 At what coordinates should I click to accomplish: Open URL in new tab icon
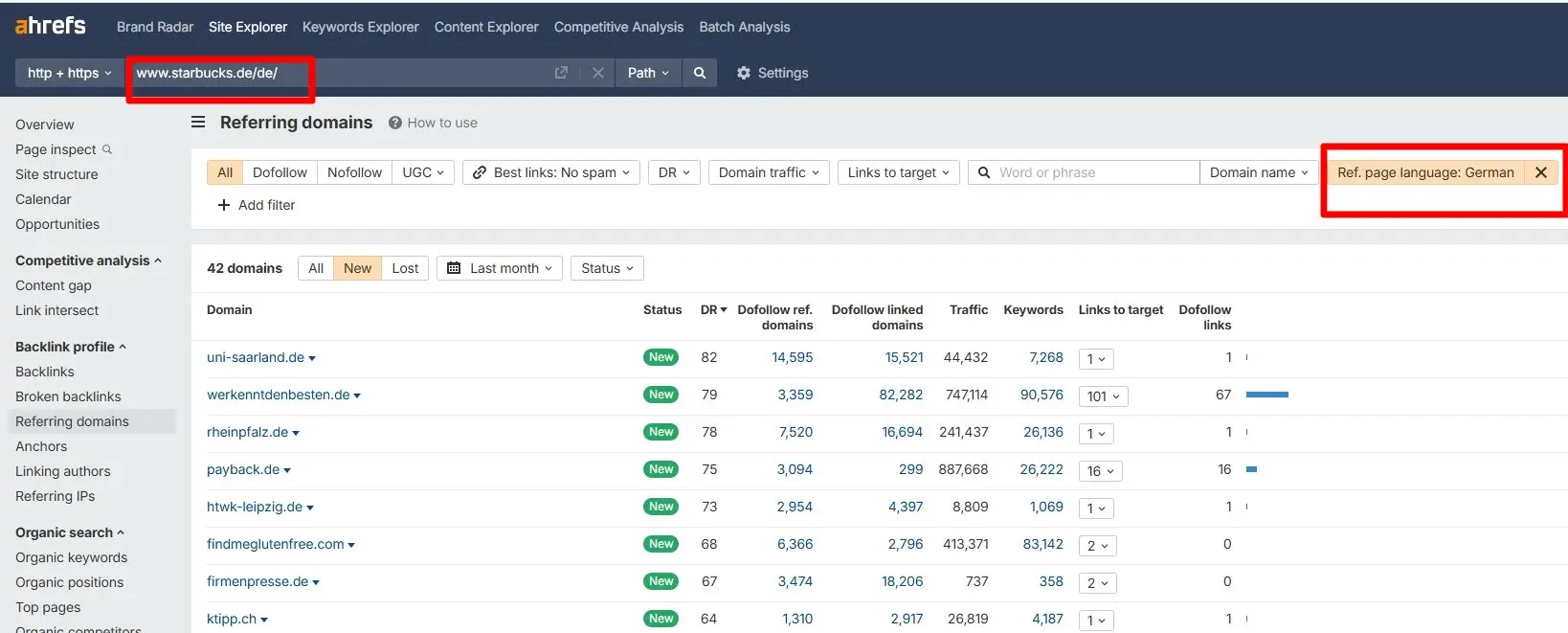click(x=562, y=73)
